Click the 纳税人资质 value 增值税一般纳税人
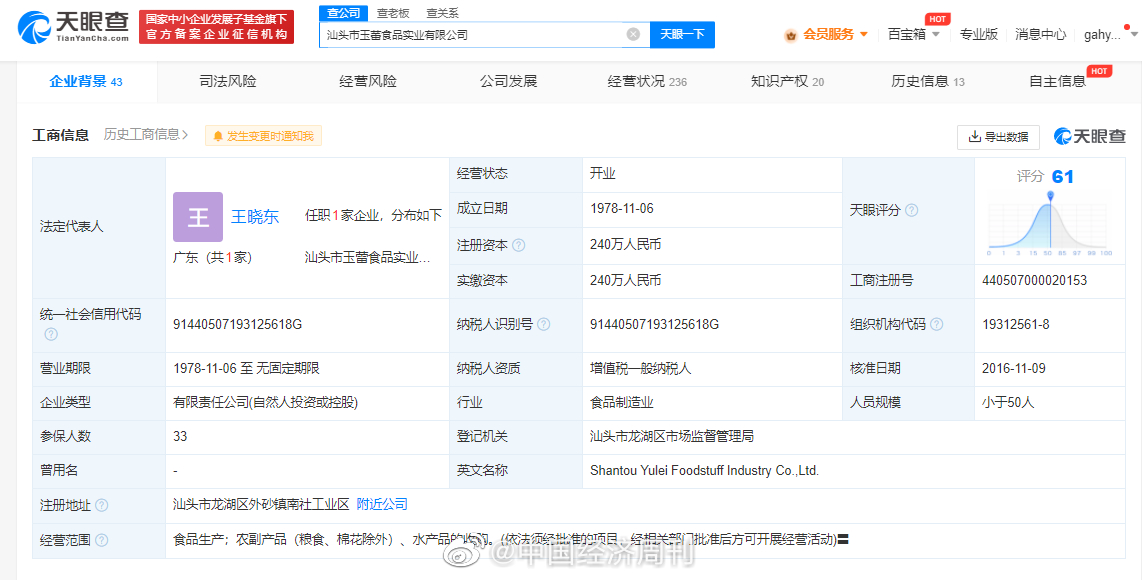This screenshot has width=1142, height=580. point(640,369)
